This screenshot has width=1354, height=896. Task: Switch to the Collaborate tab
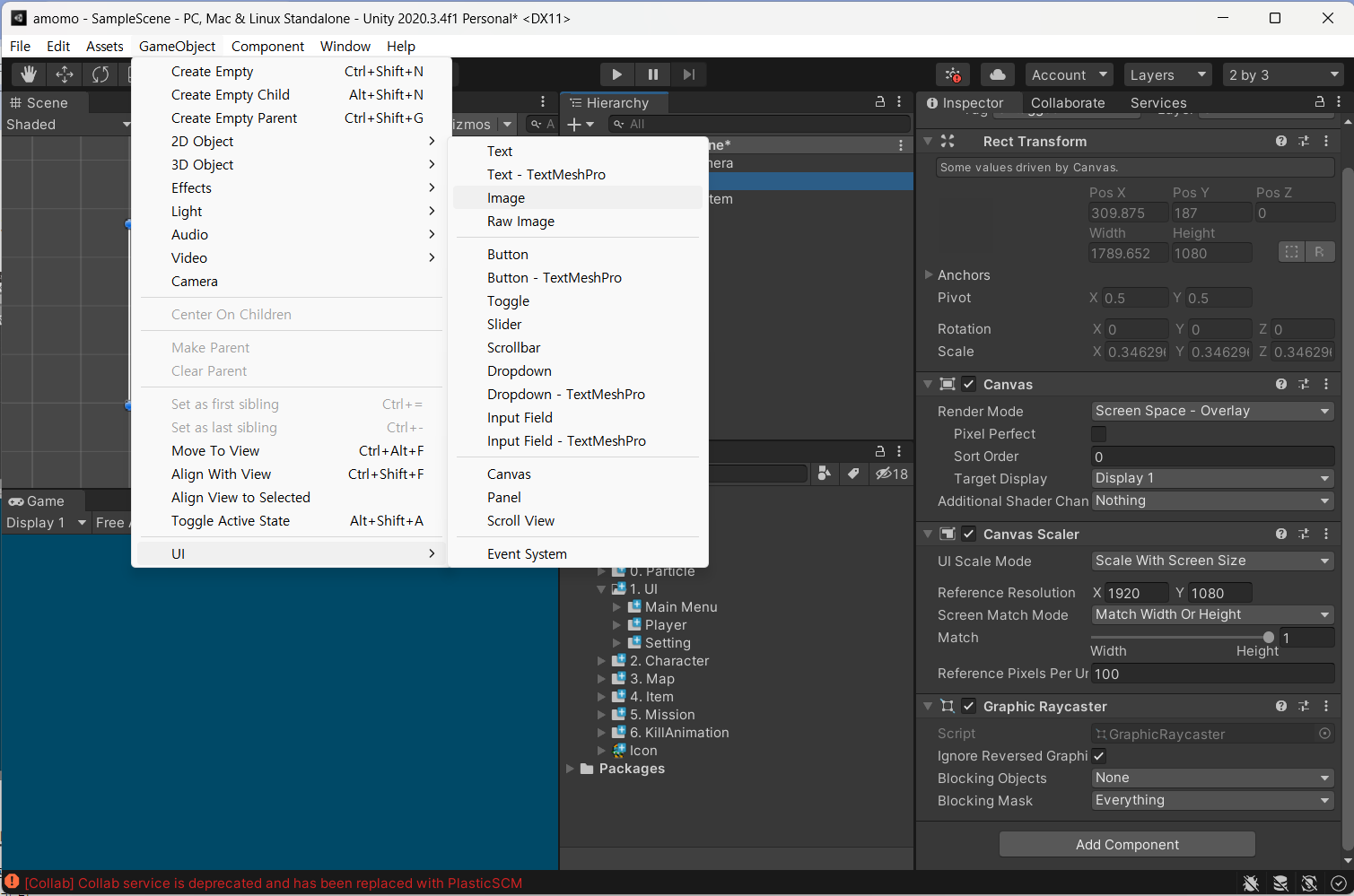click(1068, 102)
